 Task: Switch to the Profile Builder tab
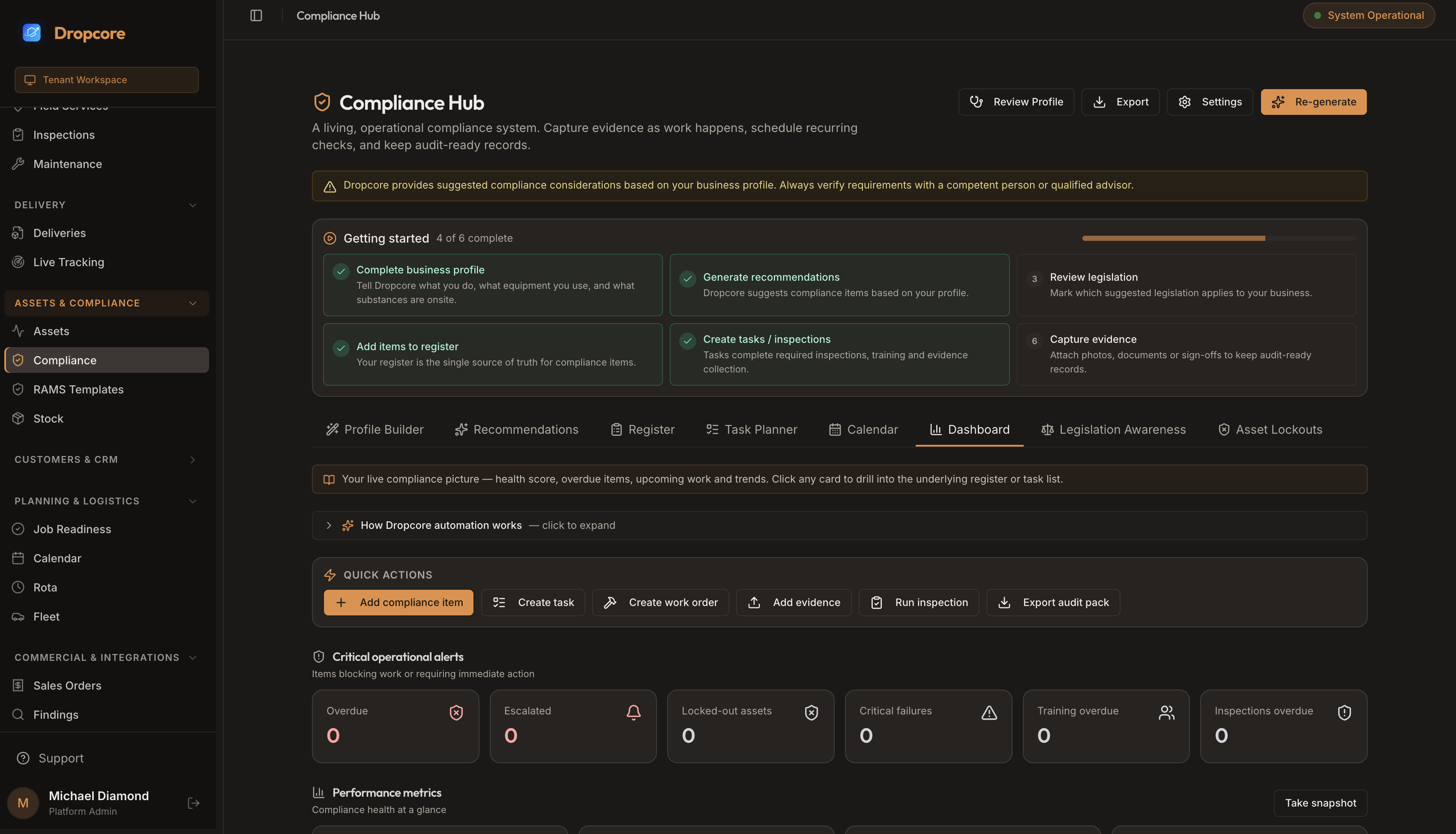tap(374, 429)
